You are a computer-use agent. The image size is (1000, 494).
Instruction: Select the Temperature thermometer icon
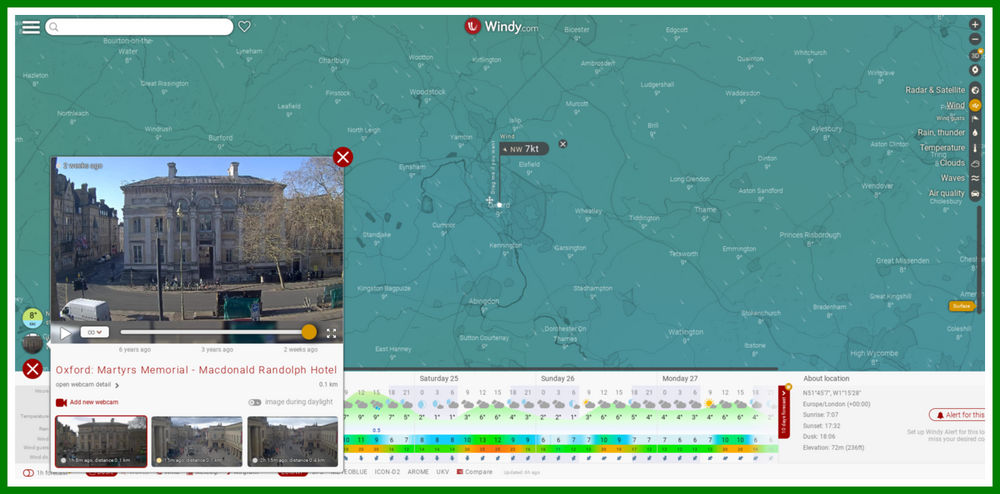pos(975,148)
